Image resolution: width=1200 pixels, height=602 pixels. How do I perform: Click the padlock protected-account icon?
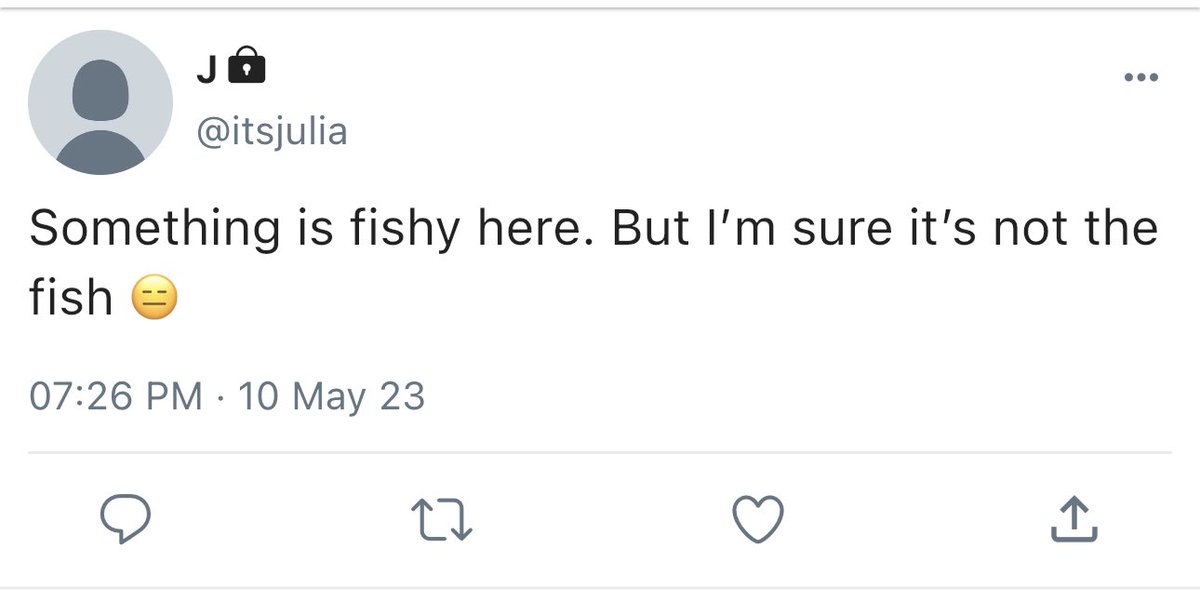[248, 67]
